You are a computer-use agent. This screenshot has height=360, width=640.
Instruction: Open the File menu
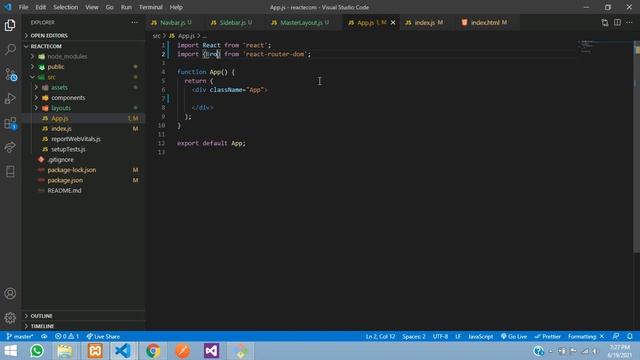[24, 7]
